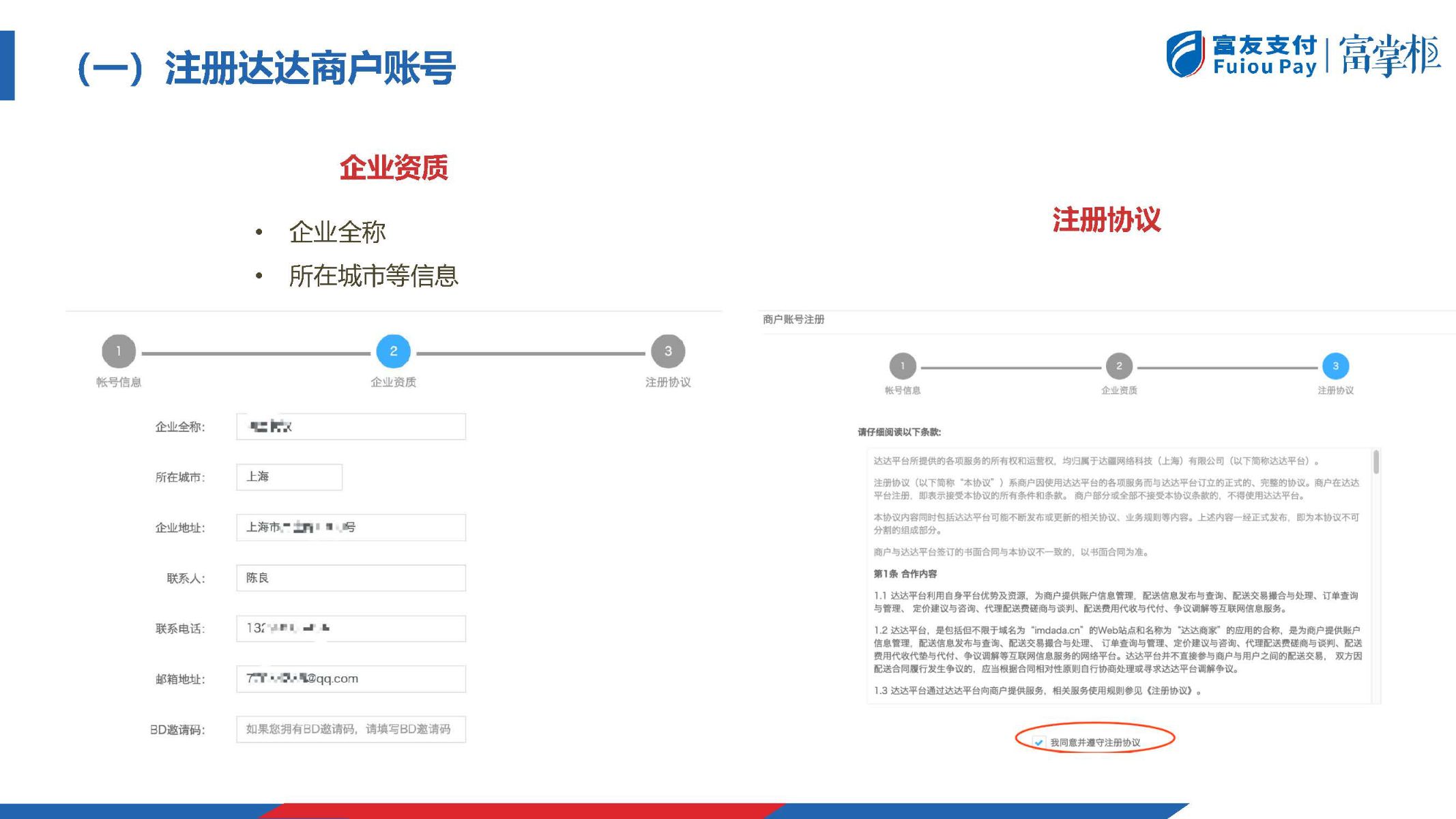
Task: Click the 企业全称: form label
Action: 180,427
